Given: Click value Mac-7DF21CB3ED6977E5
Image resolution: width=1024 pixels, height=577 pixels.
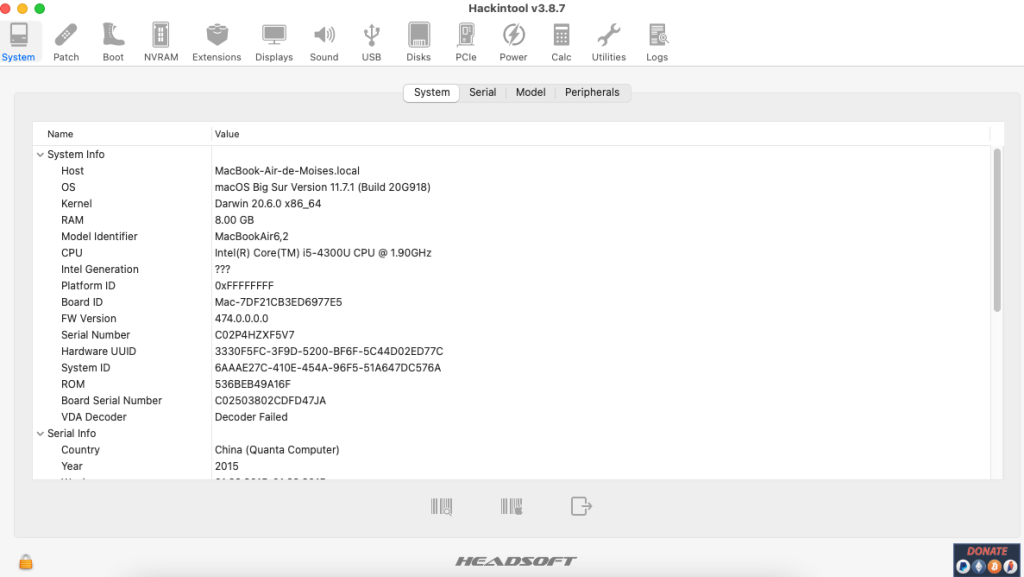Looking at the screenshot, I should [x=278, y=302].
